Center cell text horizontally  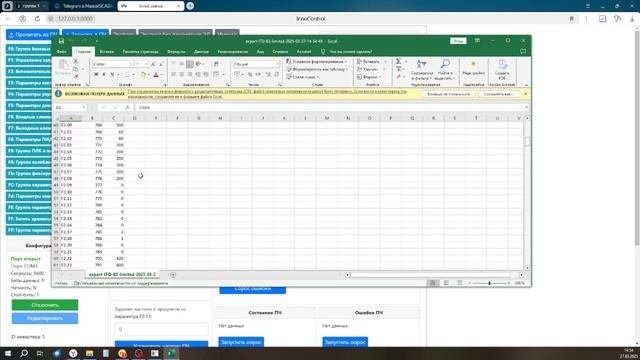tap(182, 74)
